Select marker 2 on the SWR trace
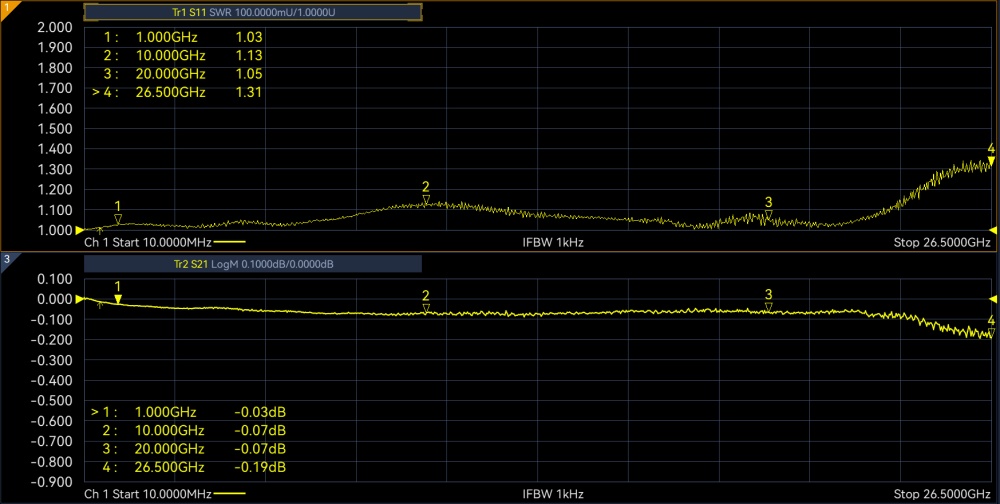Image resolution: width=1000 pixels, height=504 pixels. (x=426, y=200)
